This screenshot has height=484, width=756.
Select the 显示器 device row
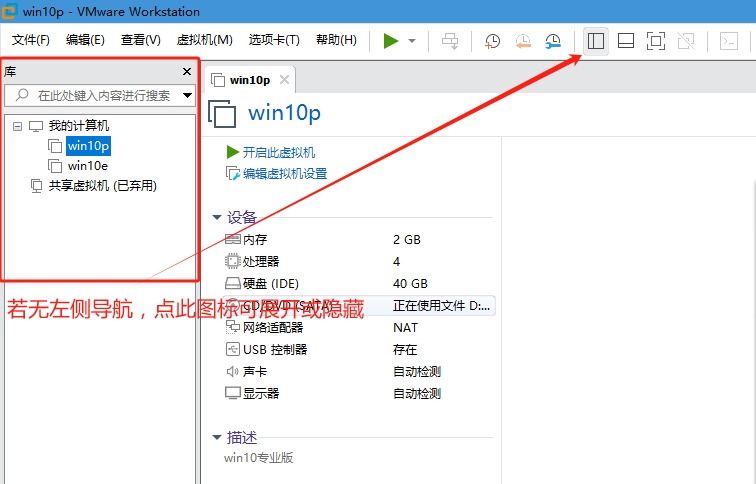359,394
